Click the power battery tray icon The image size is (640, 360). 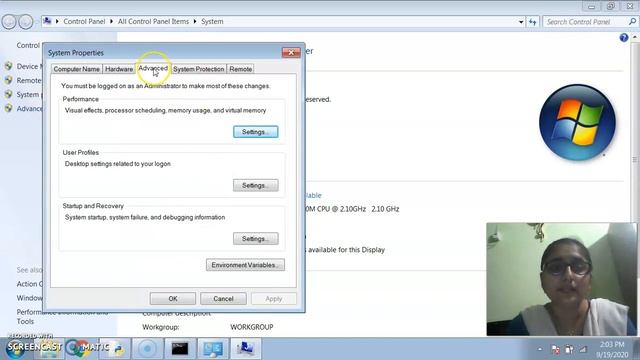pos(569,349)
